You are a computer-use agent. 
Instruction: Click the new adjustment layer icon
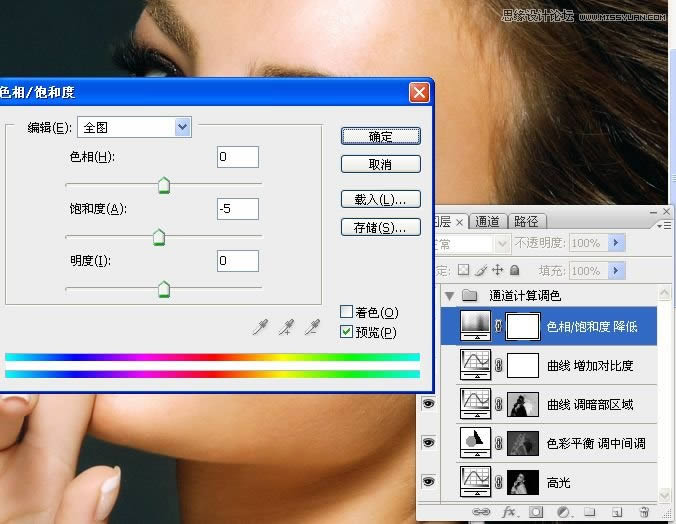click(x=563, y=513)
